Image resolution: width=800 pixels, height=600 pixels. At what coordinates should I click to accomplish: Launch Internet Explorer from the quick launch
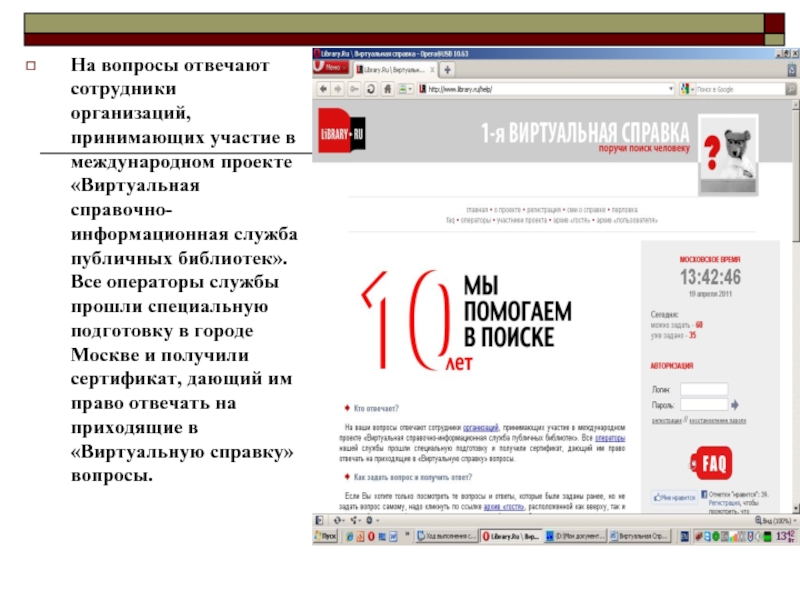point(349,536)
